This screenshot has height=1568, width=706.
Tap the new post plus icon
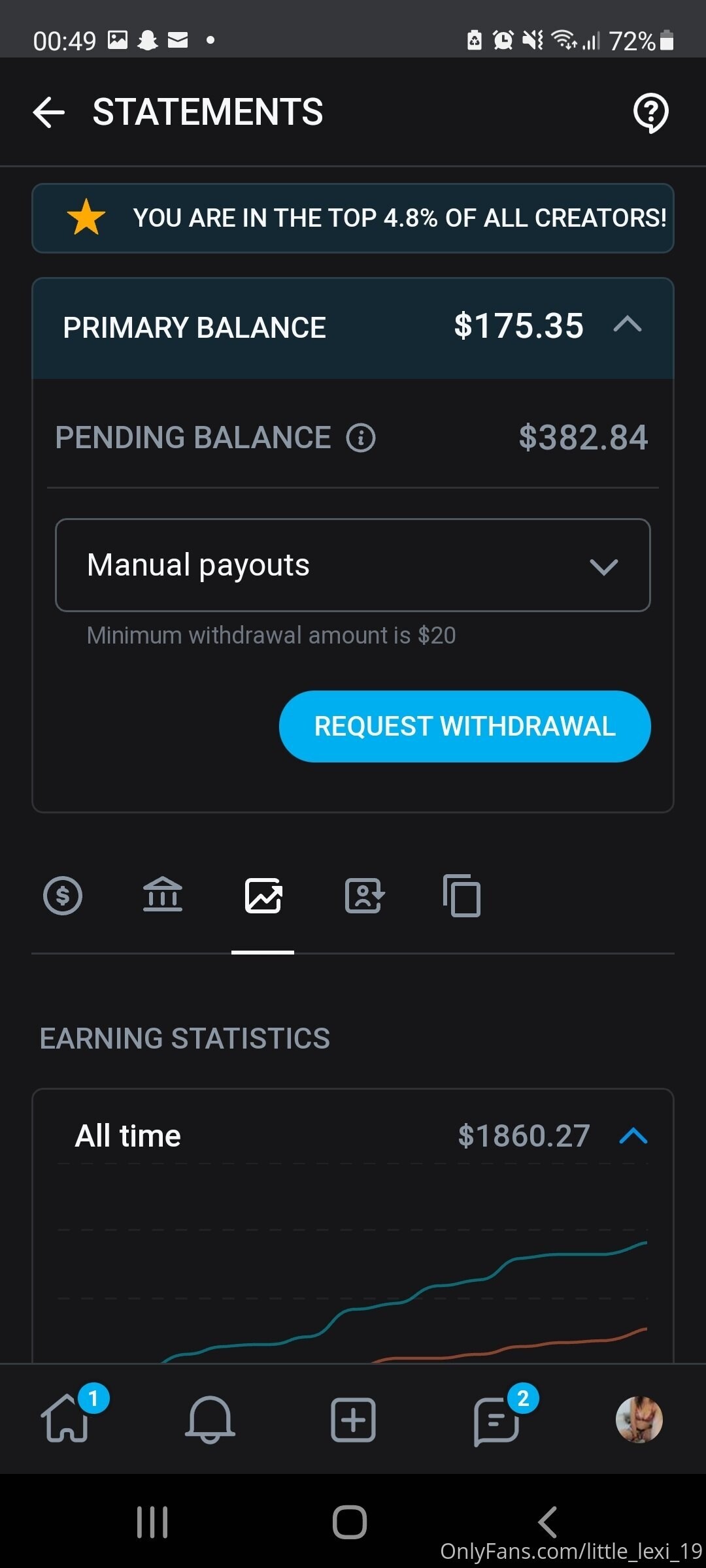click(x=353, y=1419)
